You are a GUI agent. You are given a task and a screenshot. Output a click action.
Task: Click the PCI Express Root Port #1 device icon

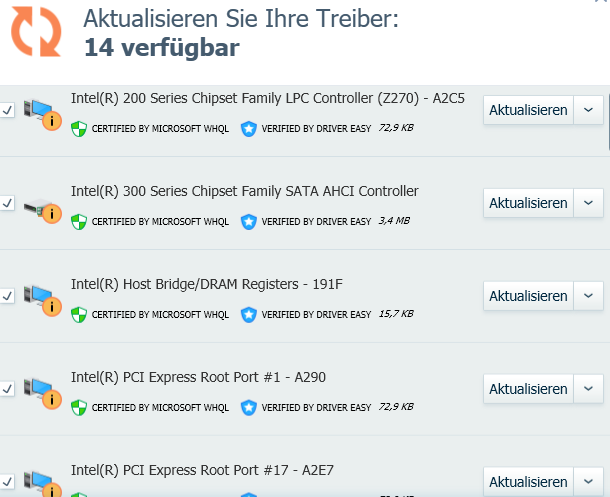(x=42, y=394)
